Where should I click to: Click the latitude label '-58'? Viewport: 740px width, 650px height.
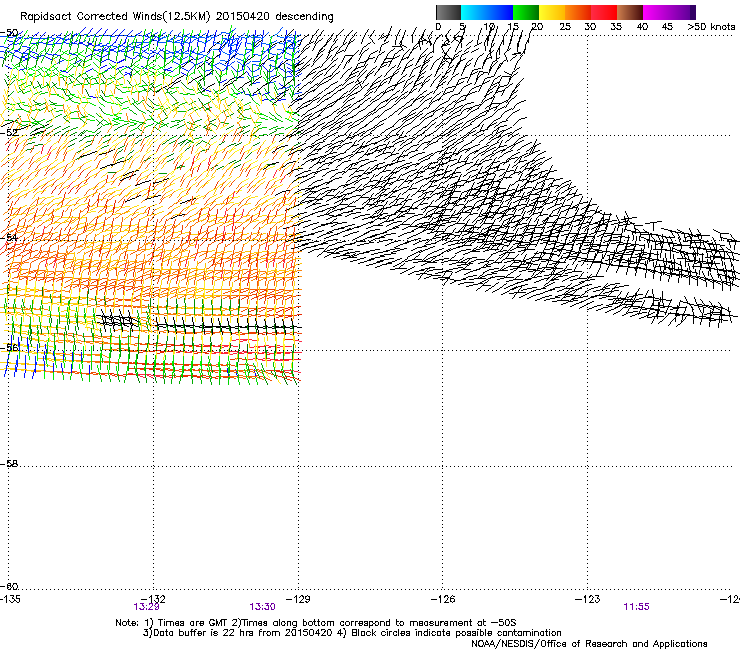click(x=9, y=464)
